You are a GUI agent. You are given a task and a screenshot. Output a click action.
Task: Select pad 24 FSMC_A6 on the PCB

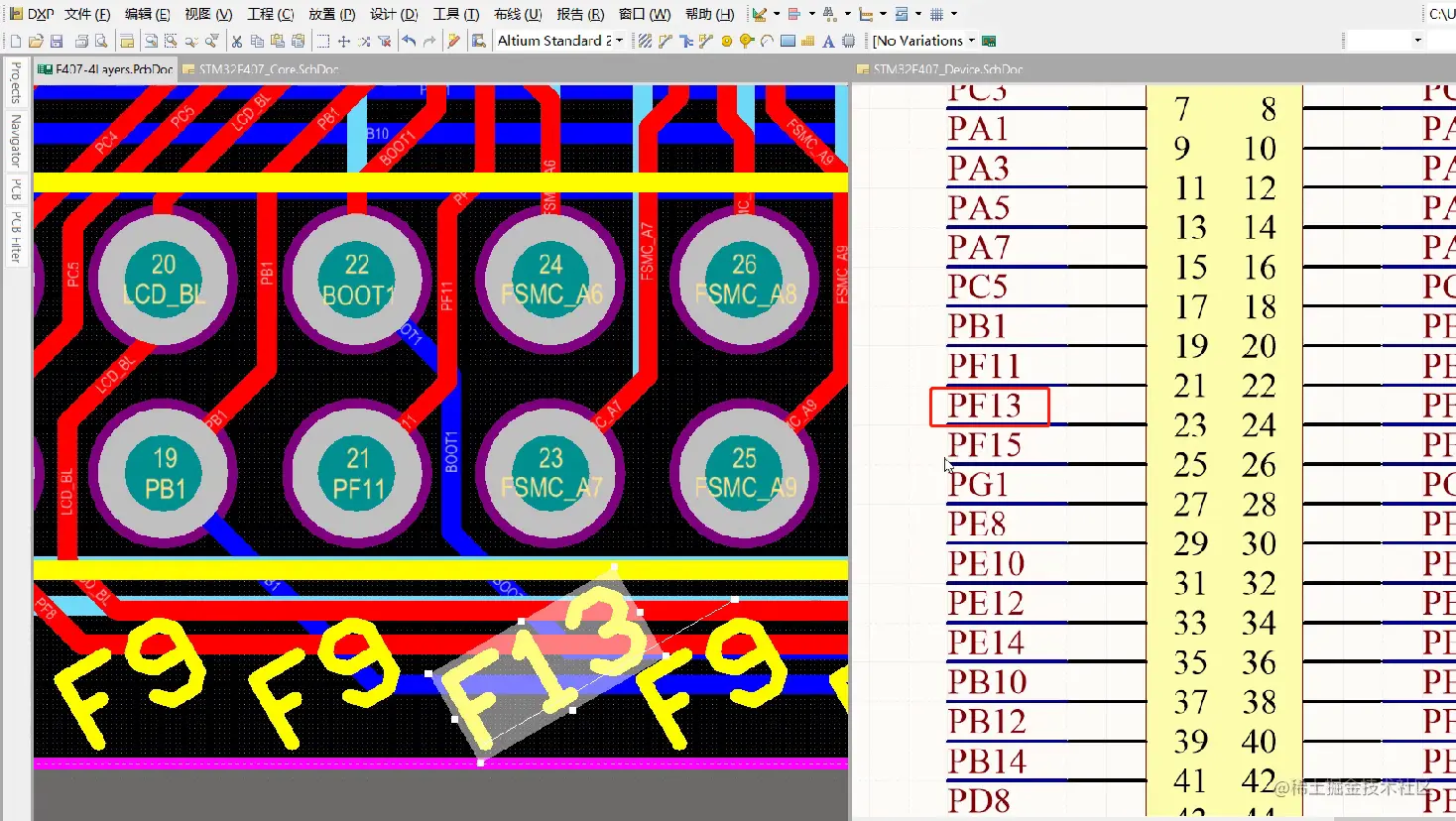pyautogui.click(x=550, y=280)
